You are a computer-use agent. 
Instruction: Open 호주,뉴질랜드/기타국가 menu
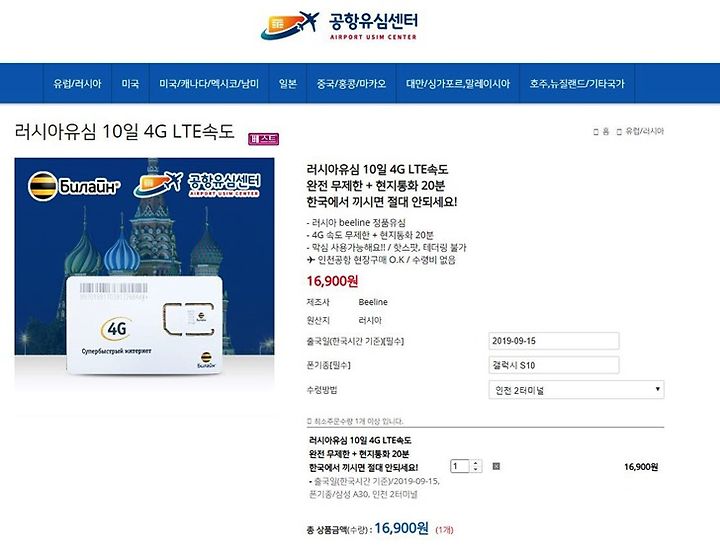(577, 84)
